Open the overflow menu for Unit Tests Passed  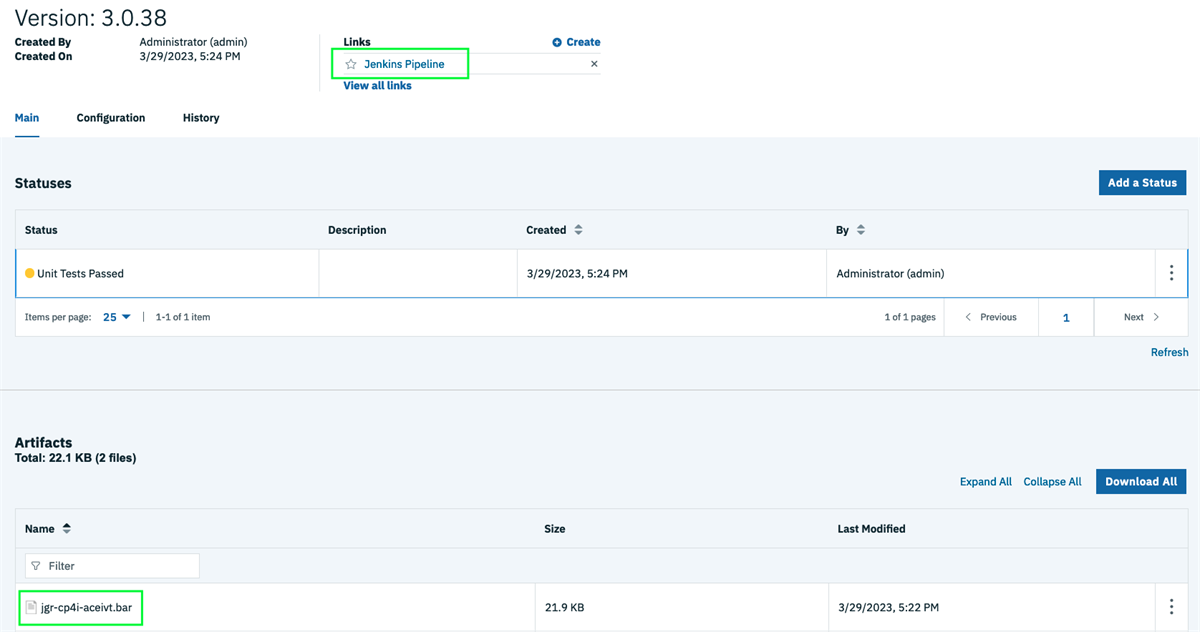(x=1171, y=272)
